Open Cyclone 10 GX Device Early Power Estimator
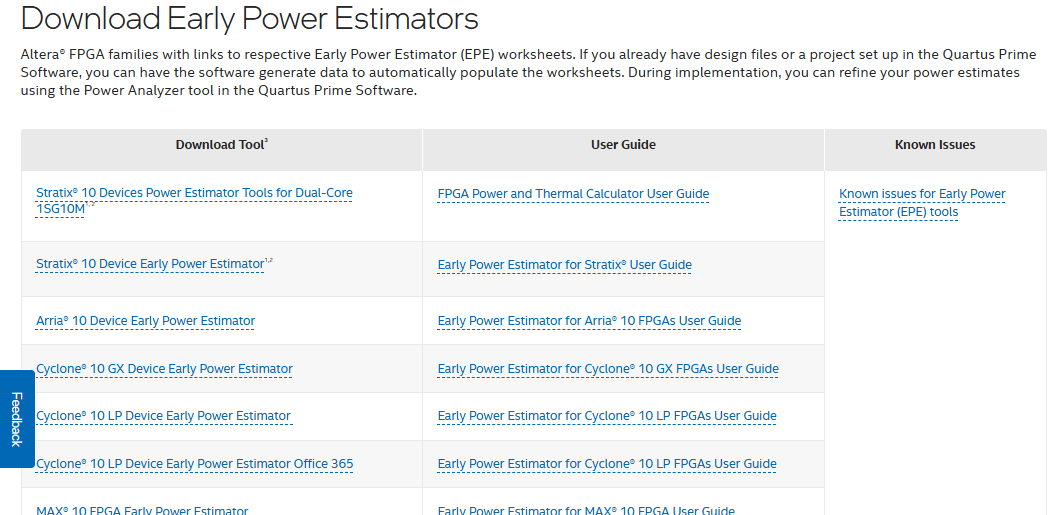 click(x=164, y=368)
